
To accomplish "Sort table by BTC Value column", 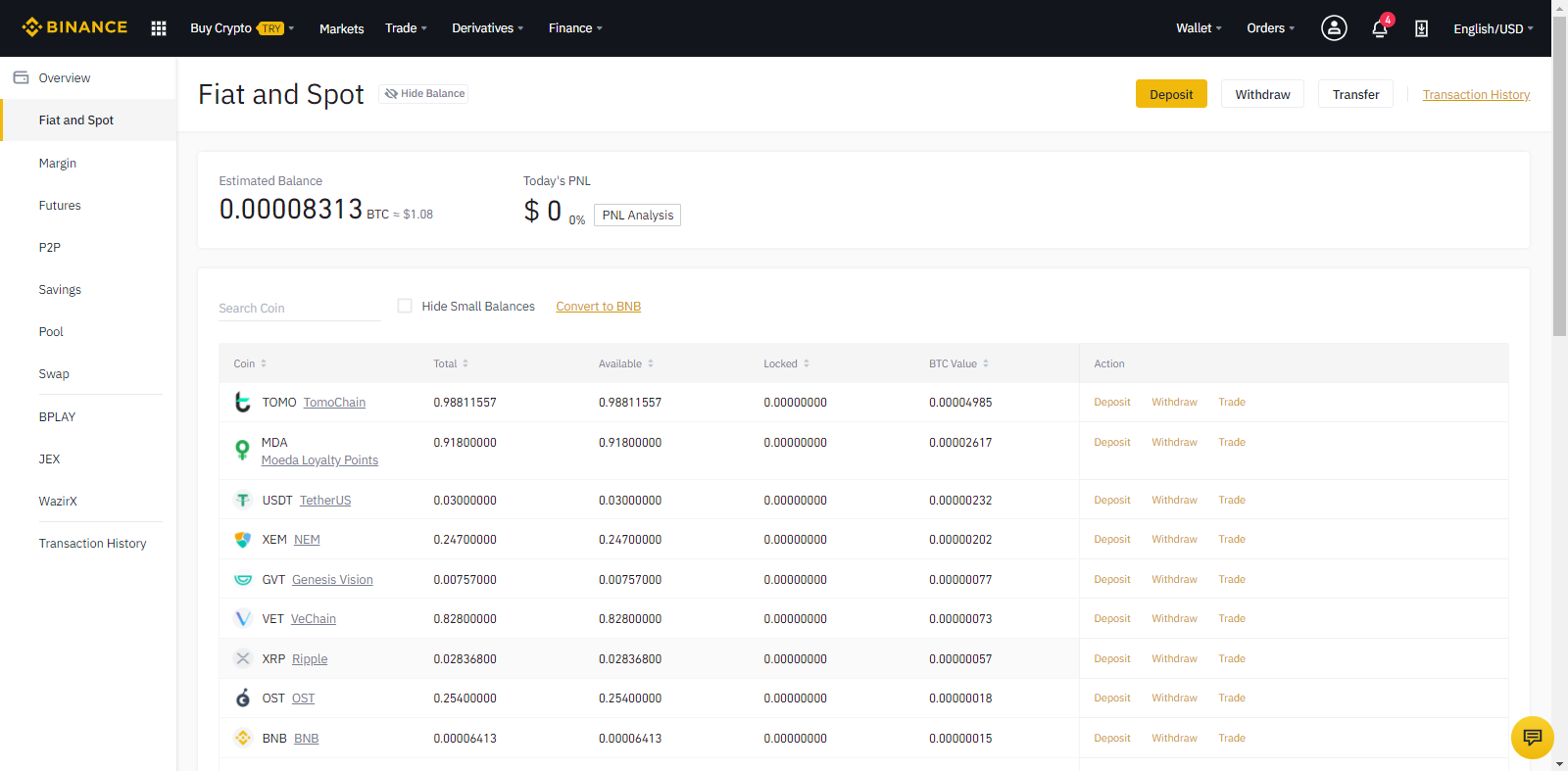I will pos(958,363).
